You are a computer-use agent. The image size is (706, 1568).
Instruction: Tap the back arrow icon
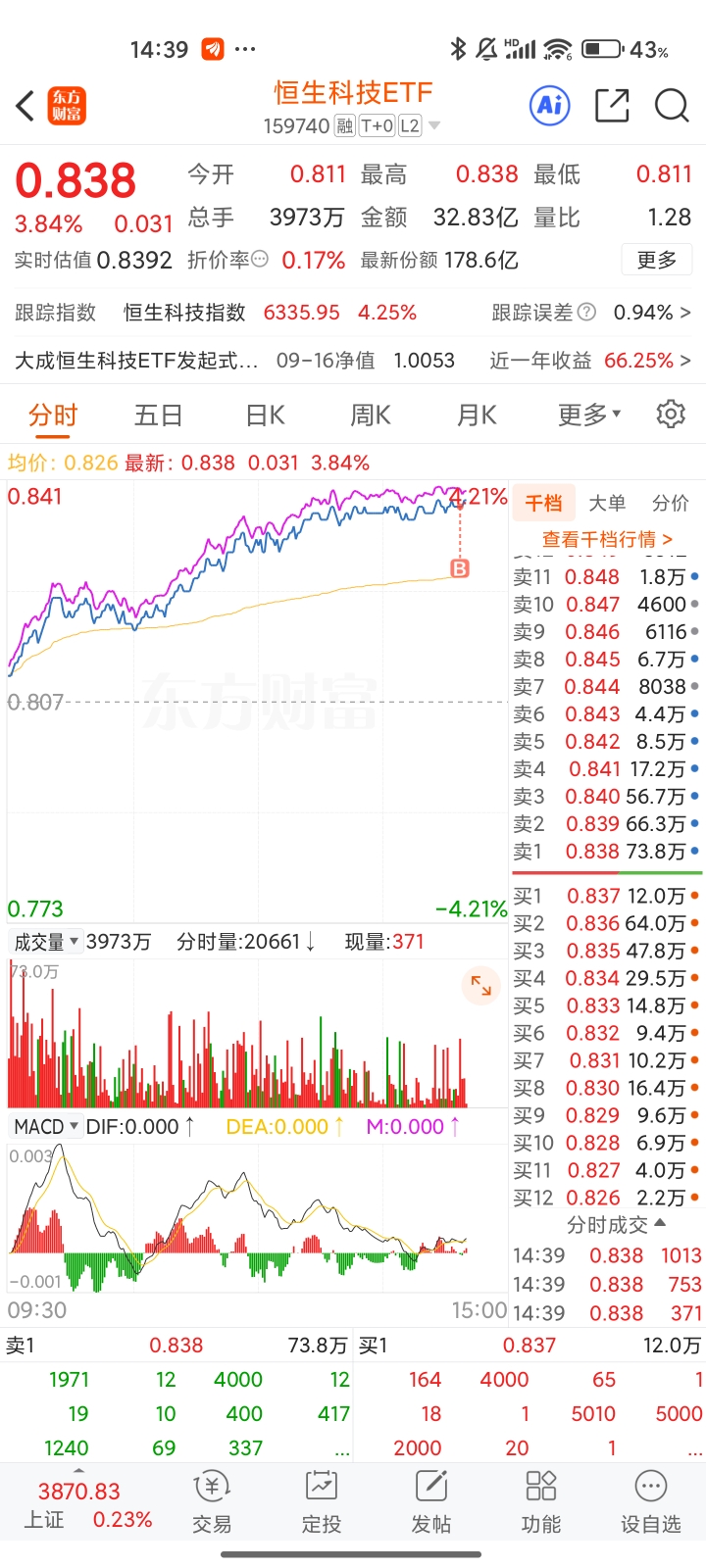coord(26,106)
